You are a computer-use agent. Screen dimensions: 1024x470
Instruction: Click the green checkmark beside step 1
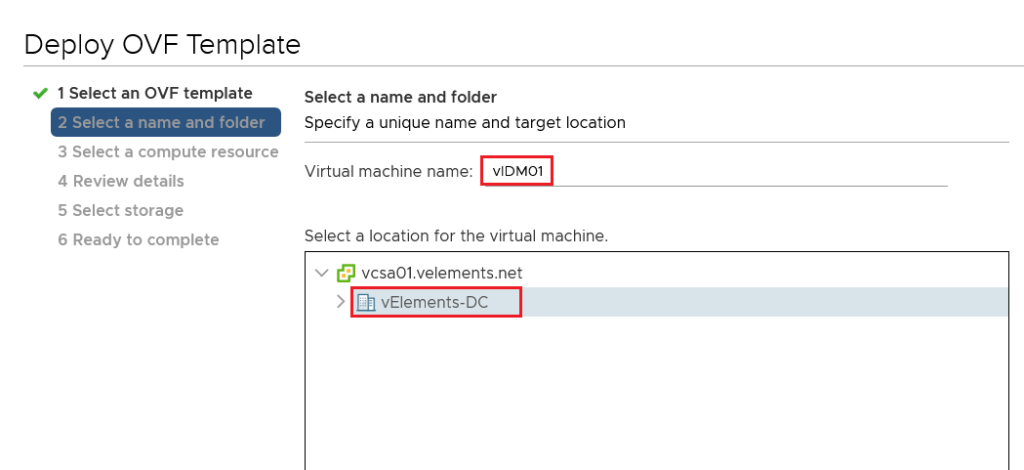[40, 93]
